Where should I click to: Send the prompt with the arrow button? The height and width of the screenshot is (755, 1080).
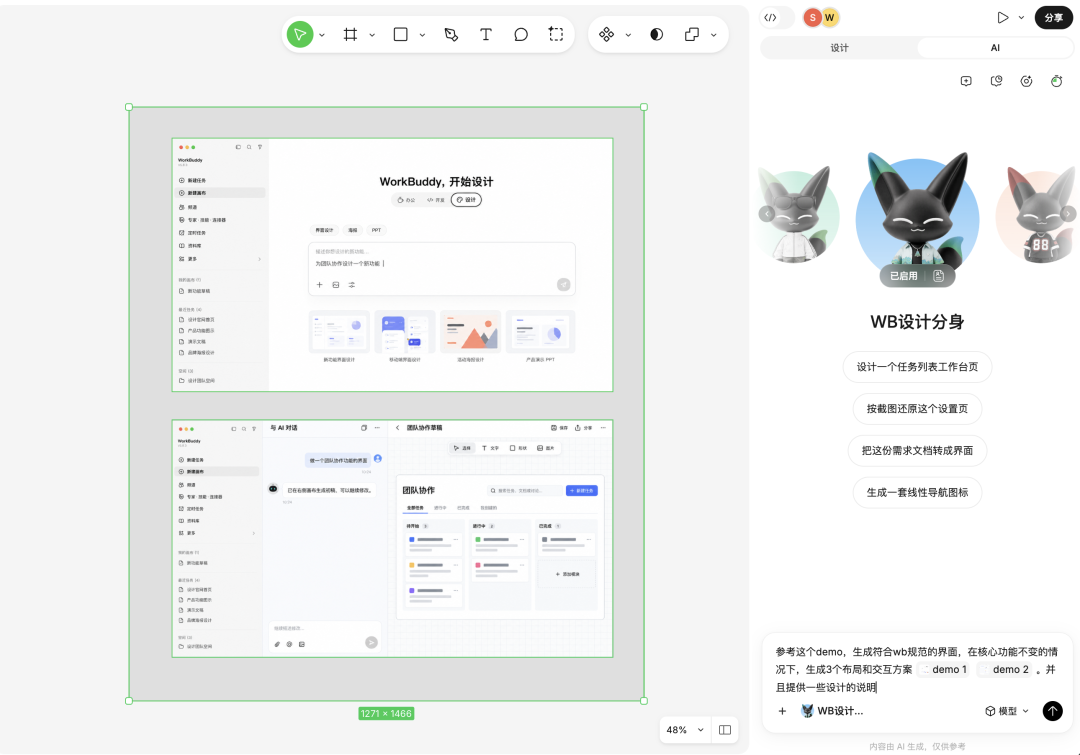tap(1052, 711)
